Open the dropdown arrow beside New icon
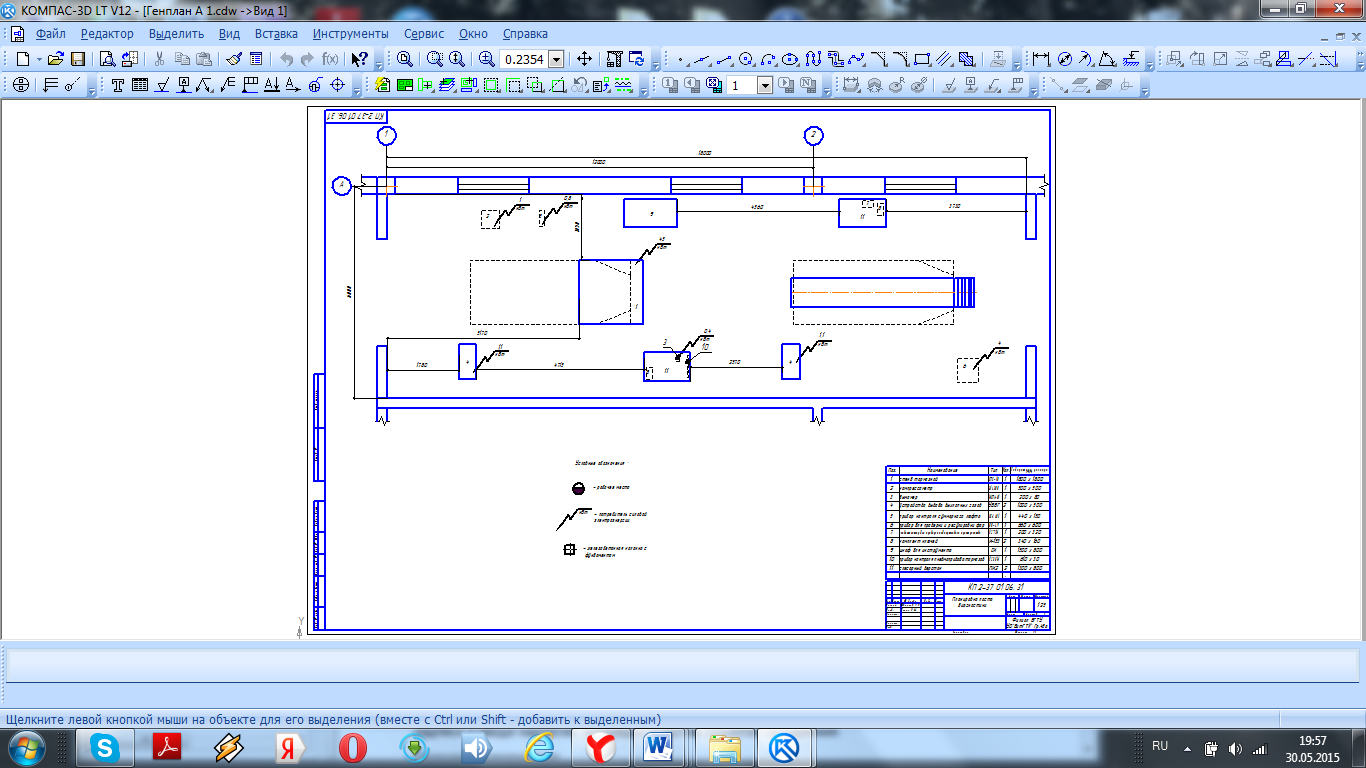 coord(39,59)
